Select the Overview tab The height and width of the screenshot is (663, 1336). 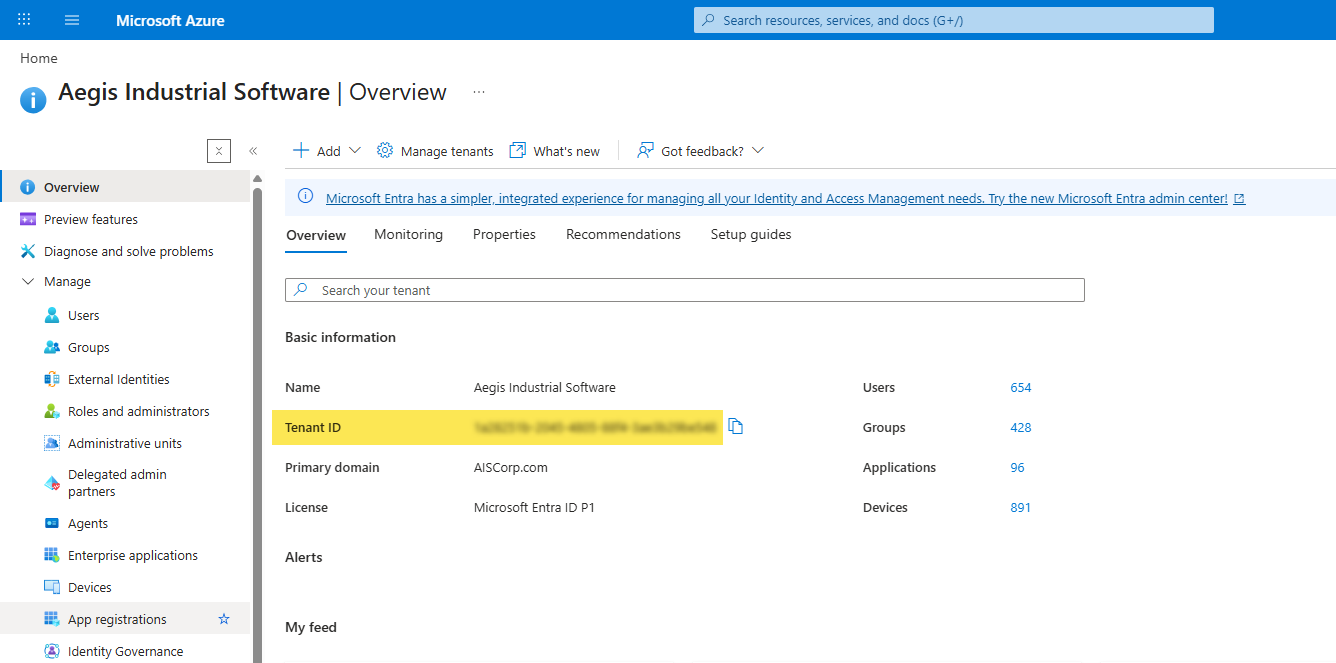coord(316,235)
